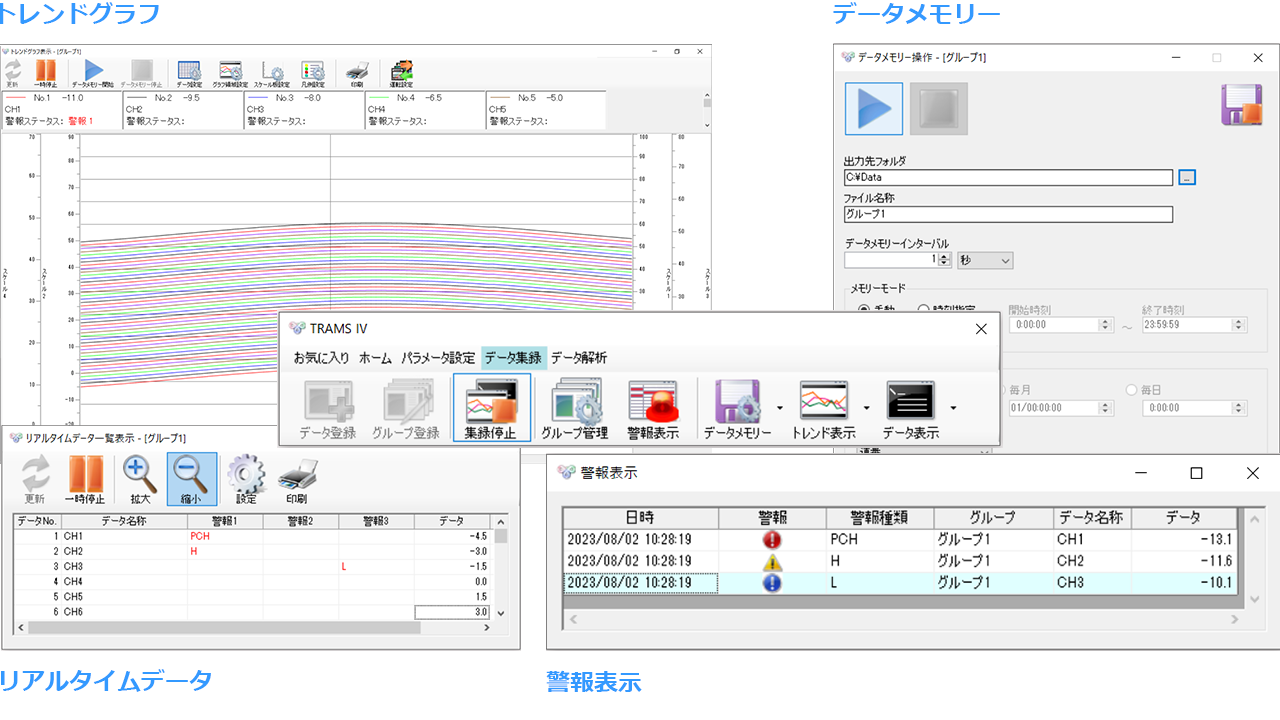The image size is (1280, 720).
Task: Click 一時停止 in realtime data list window
Action: [x=84, y=480]
